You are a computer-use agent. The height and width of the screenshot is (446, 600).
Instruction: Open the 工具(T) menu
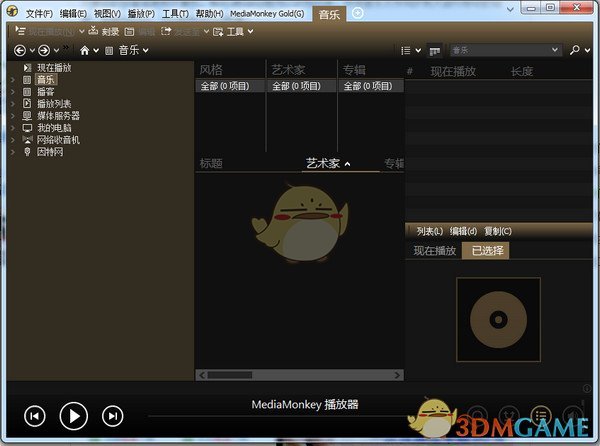(175, 14)
